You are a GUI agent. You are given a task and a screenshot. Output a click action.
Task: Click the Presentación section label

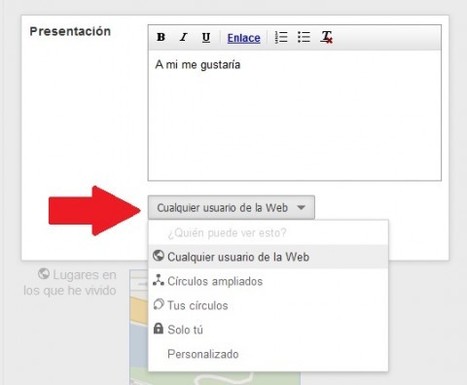click(70, 31)
